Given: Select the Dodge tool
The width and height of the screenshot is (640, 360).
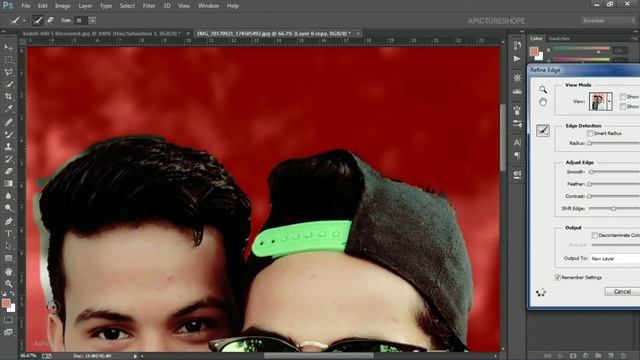Looking at the screenshot, I should 8,208.
